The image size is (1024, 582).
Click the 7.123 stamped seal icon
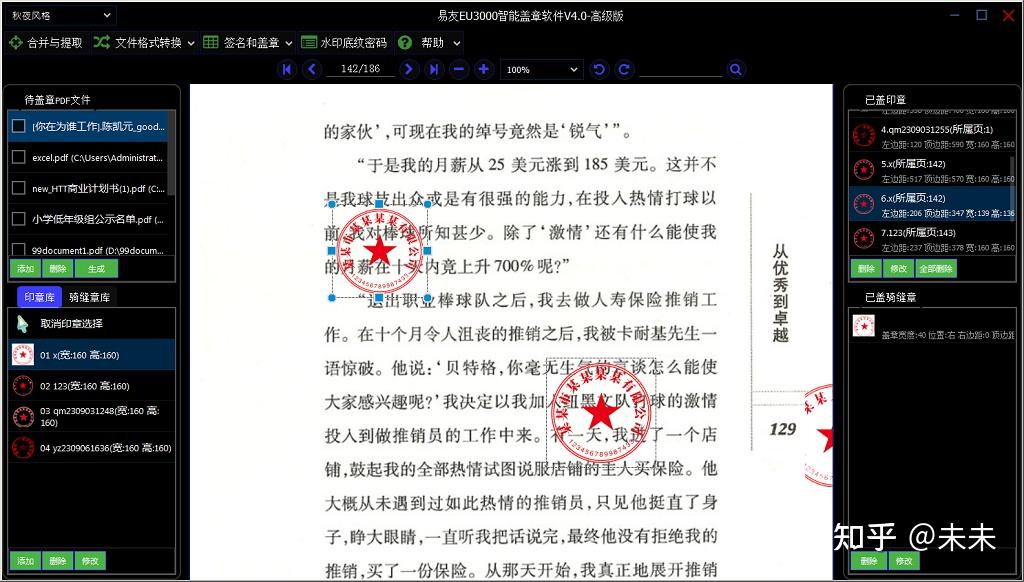click(x=864, y=238)
